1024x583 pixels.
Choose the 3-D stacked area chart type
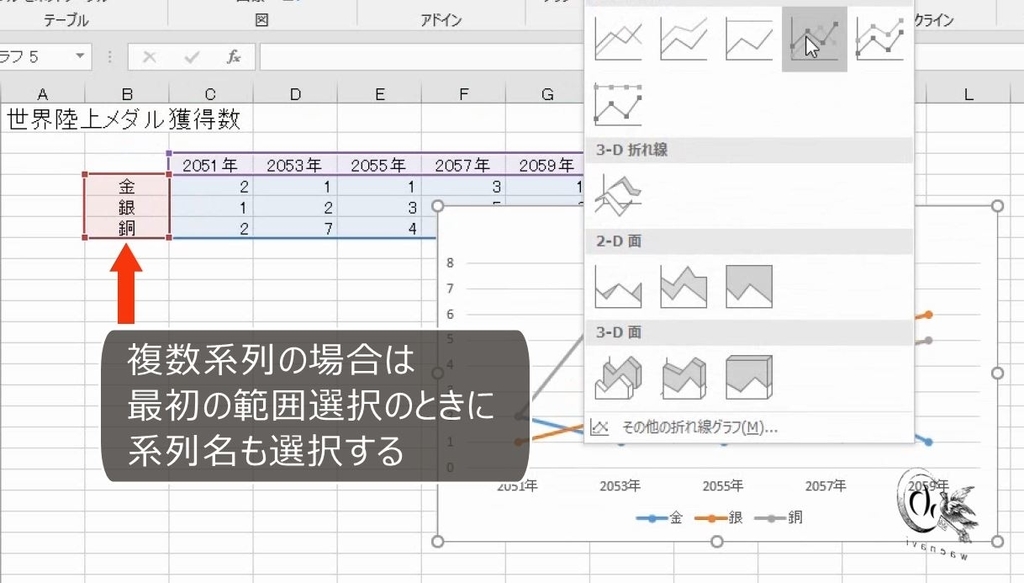[683, 375]
